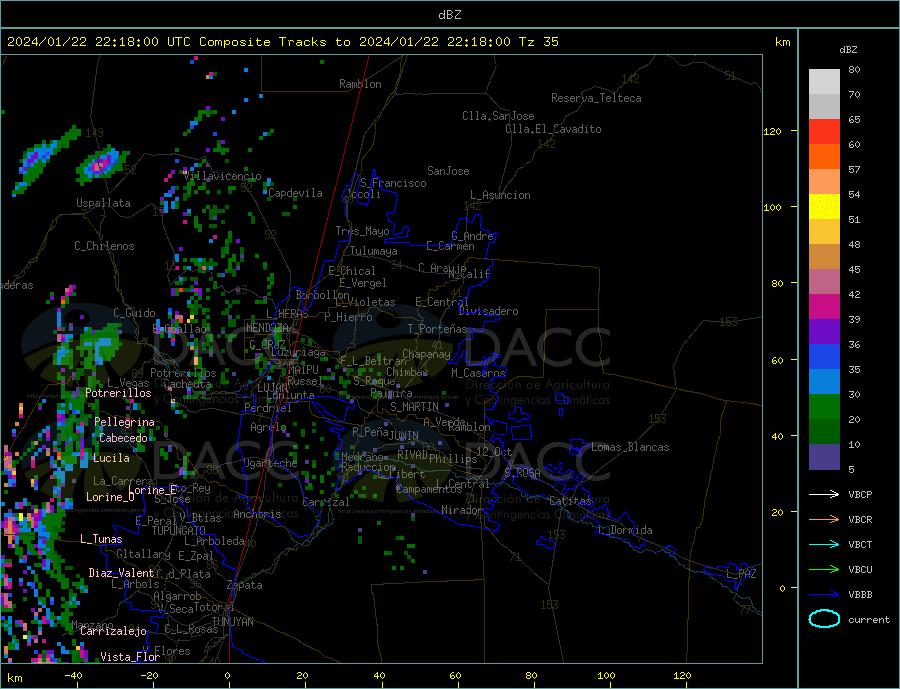
Task: Click the VBCT legend label
Action: [x=860, y=544]
